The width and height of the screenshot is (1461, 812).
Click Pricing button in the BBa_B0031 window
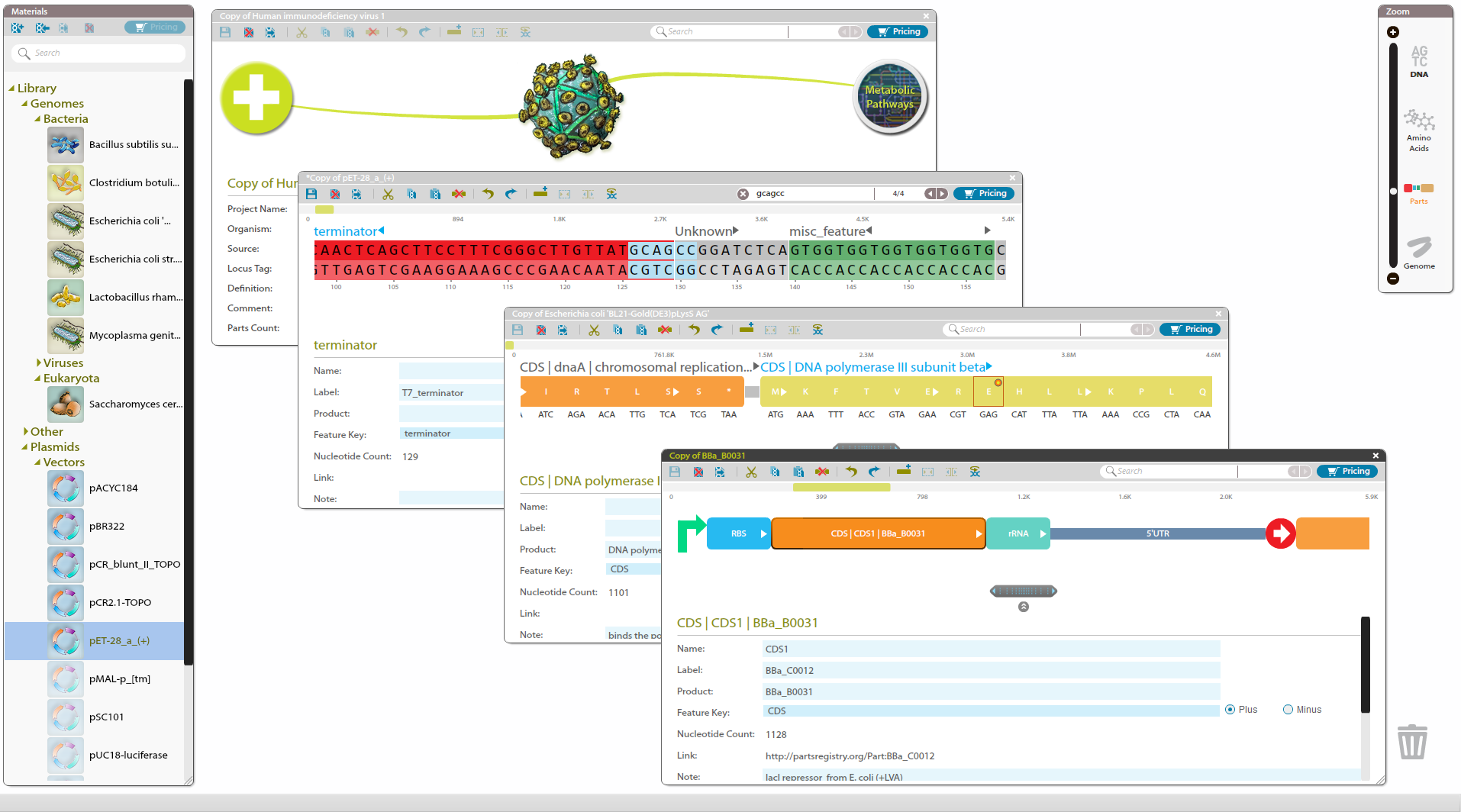1347,472
